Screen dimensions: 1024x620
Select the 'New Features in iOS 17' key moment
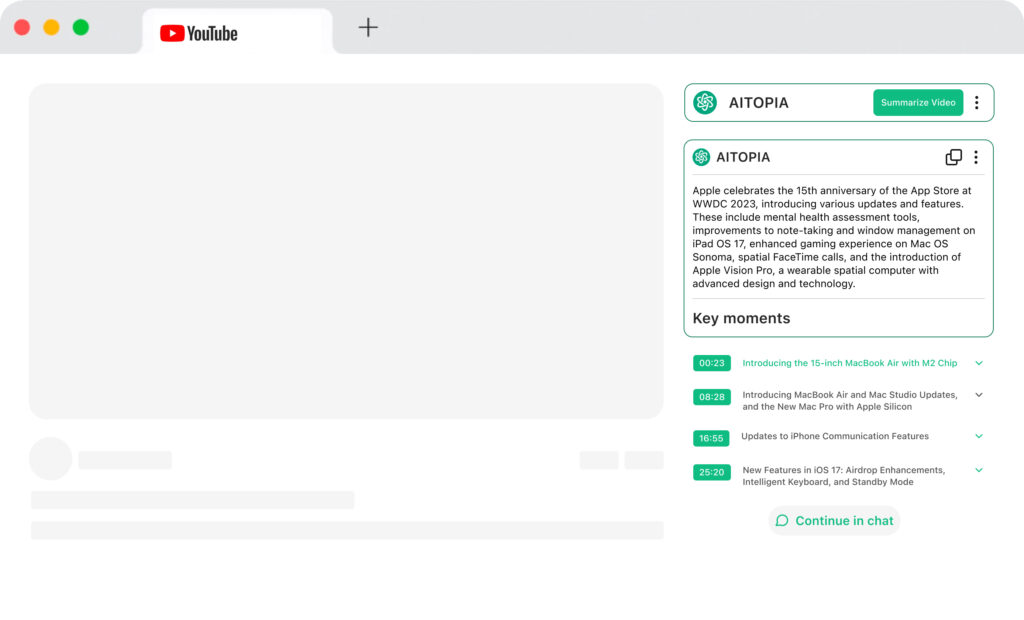[844, 476]
